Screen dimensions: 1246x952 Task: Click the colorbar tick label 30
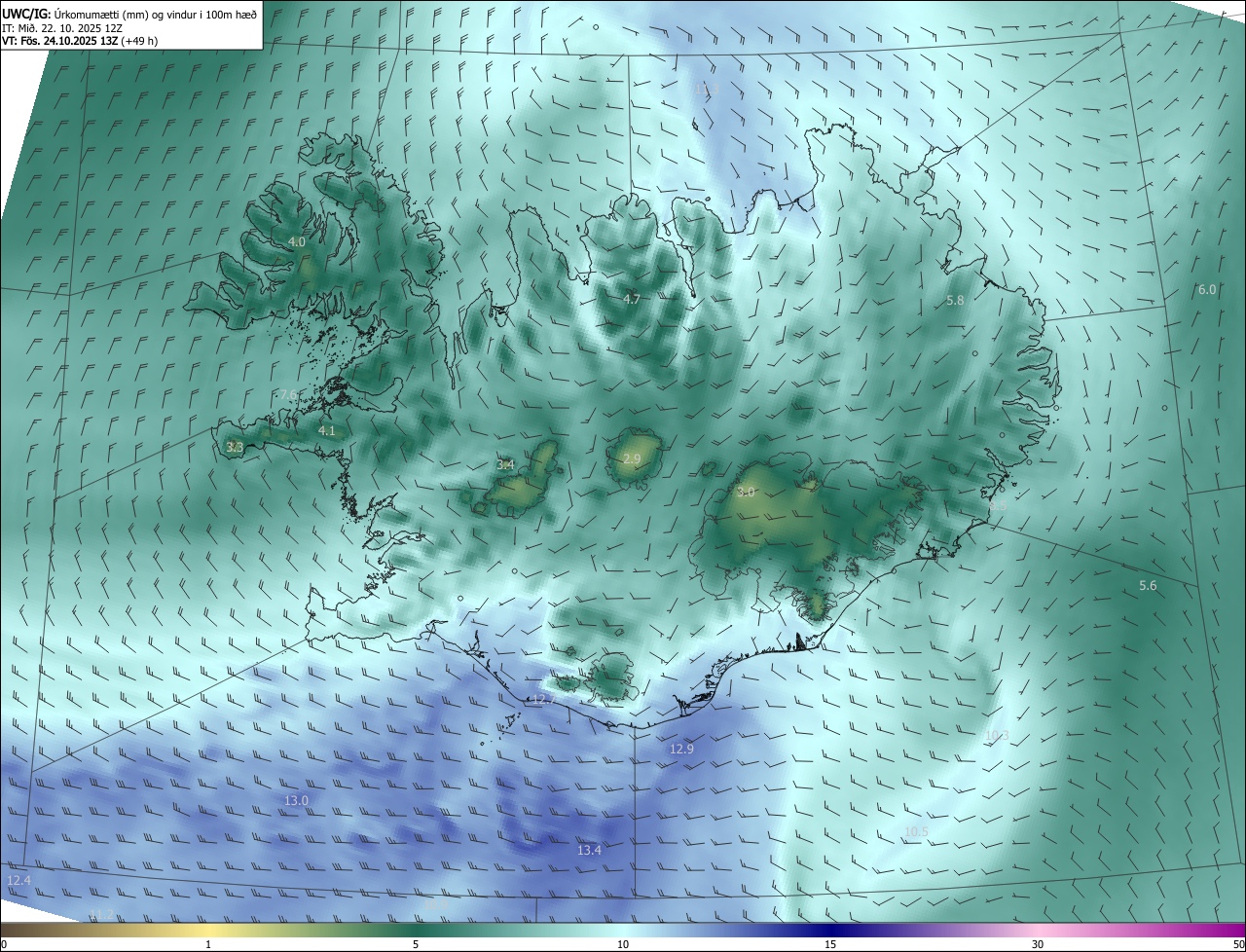(x=1038, y=944)
